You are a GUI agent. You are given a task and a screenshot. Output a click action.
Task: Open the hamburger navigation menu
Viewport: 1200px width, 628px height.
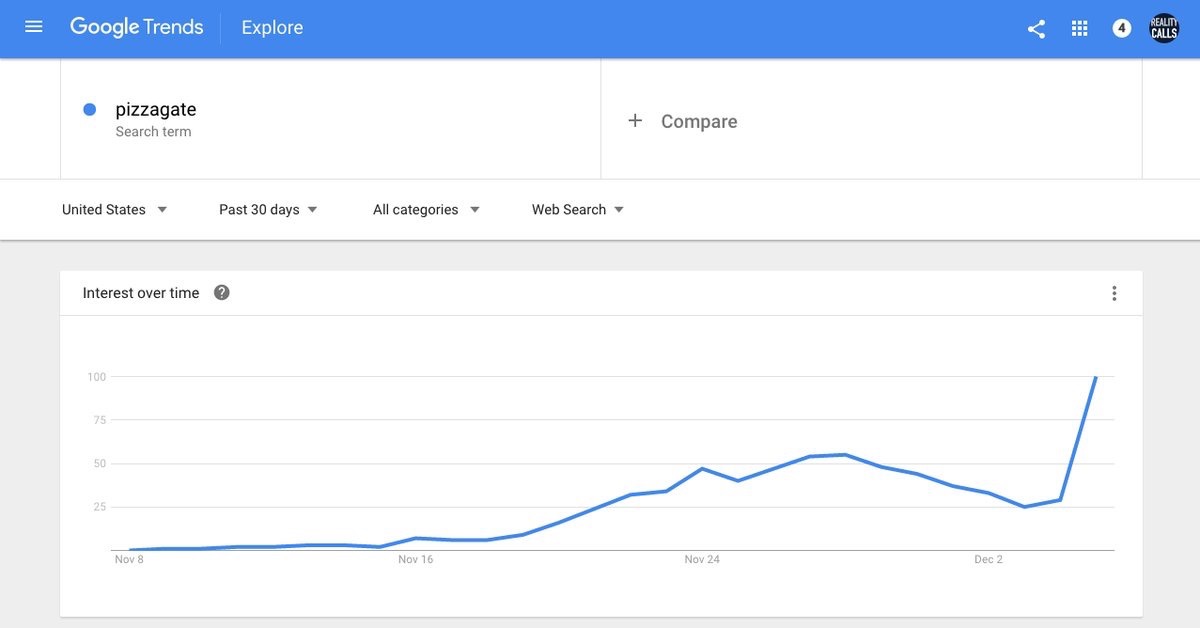[34, 27]
